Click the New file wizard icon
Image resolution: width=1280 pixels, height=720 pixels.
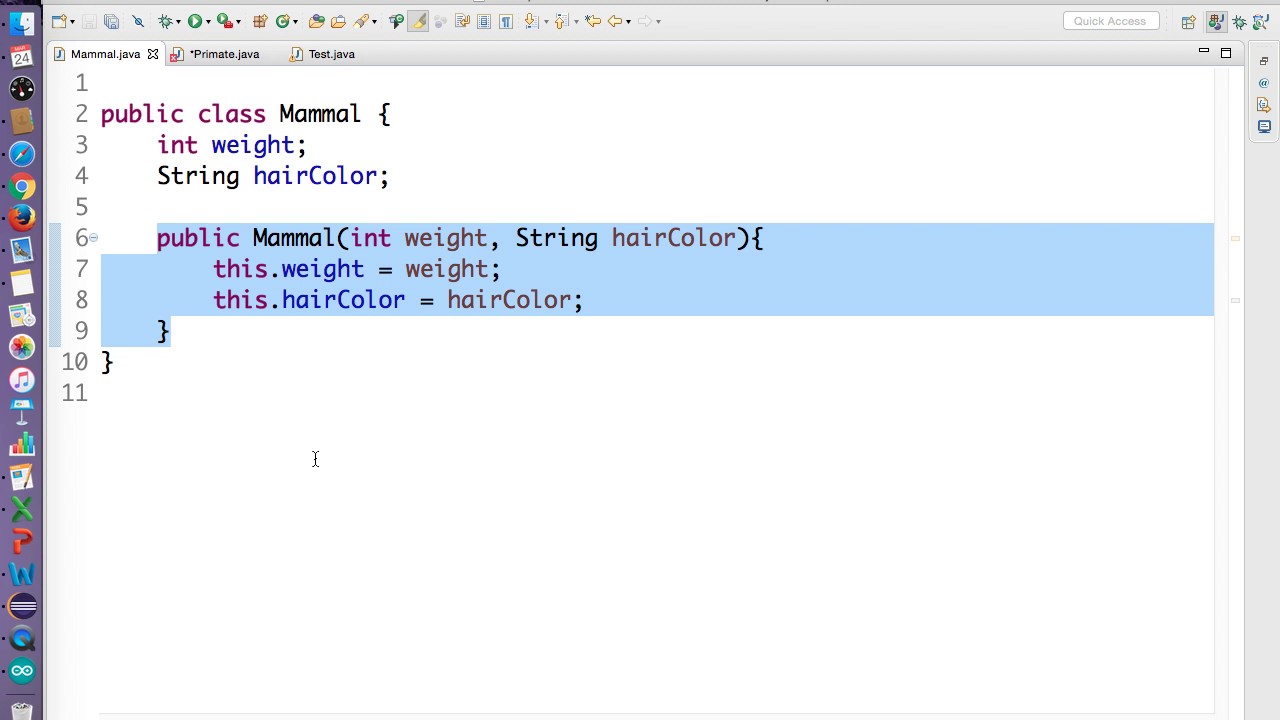click(58, 21)
